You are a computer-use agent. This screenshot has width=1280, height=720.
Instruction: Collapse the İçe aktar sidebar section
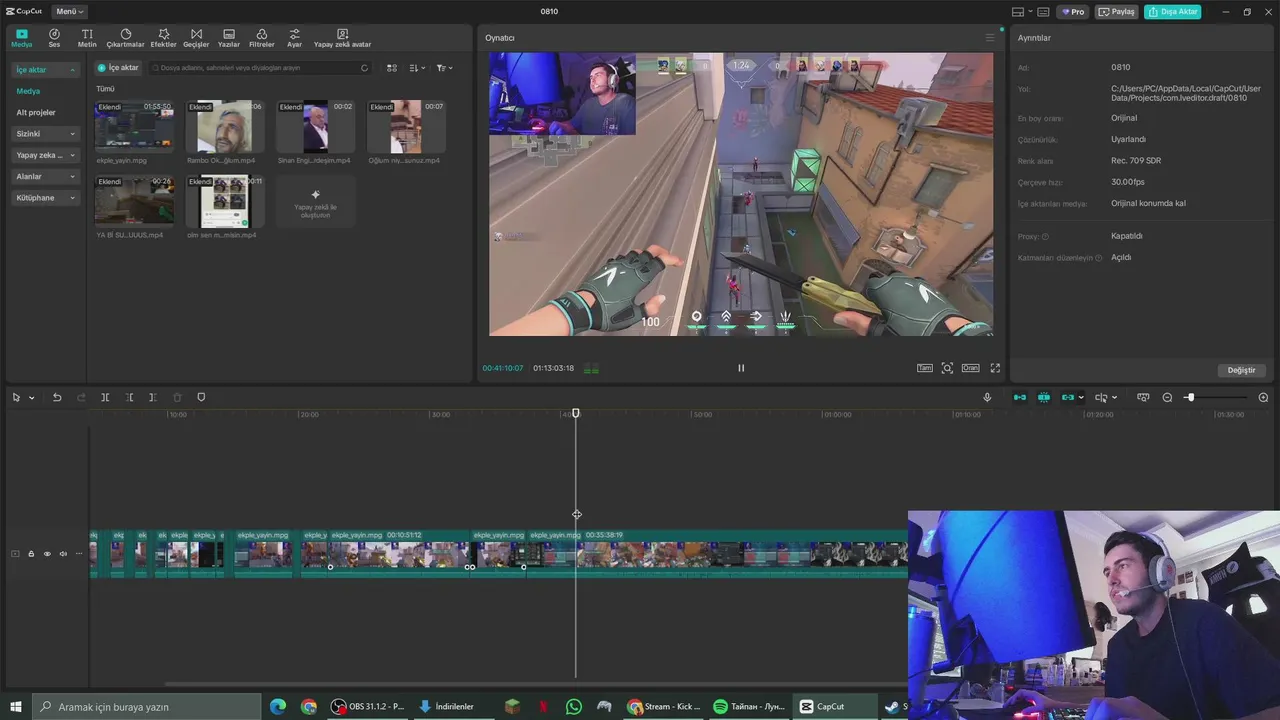click(x=46, y=70)
